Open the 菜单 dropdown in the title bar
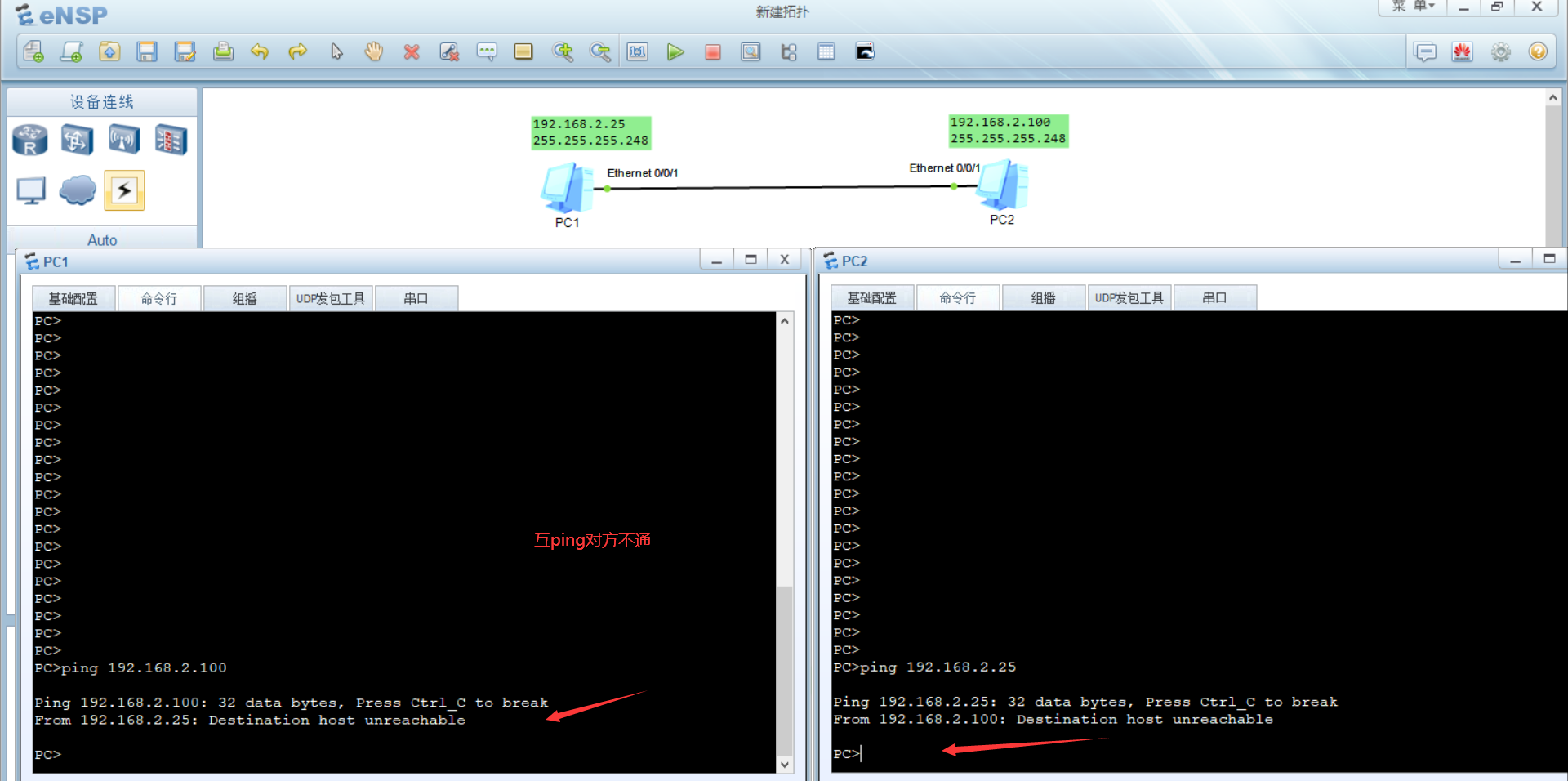1568x781 pixels. click(1414, 7)
